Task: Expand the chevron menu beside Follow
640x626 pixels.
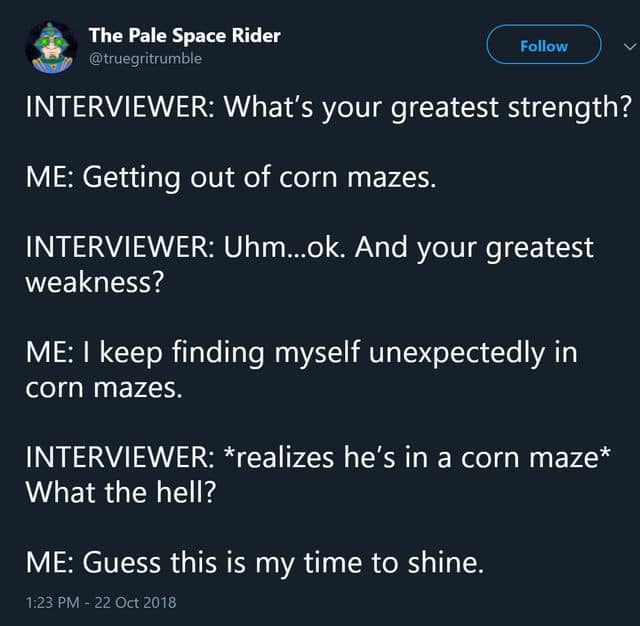Action: tap(627, 46)
